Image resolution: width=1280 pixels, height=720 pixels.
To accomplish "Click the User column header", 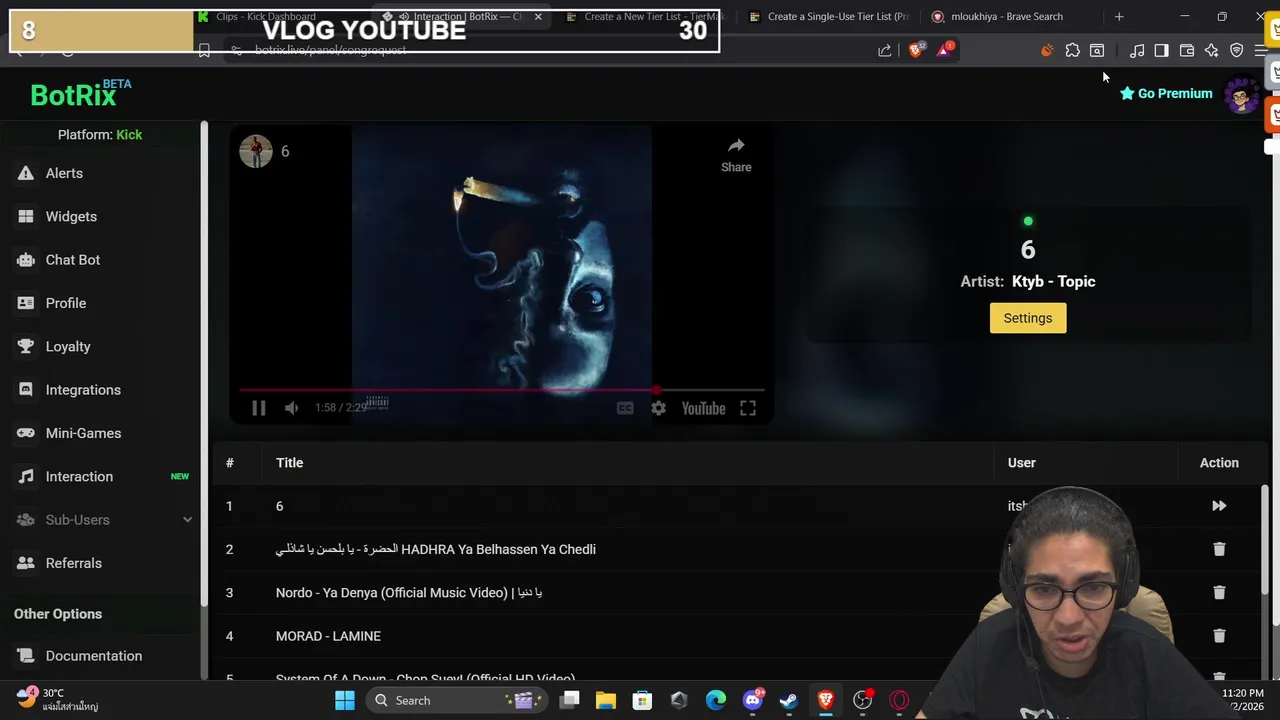I will [1021, 463].
